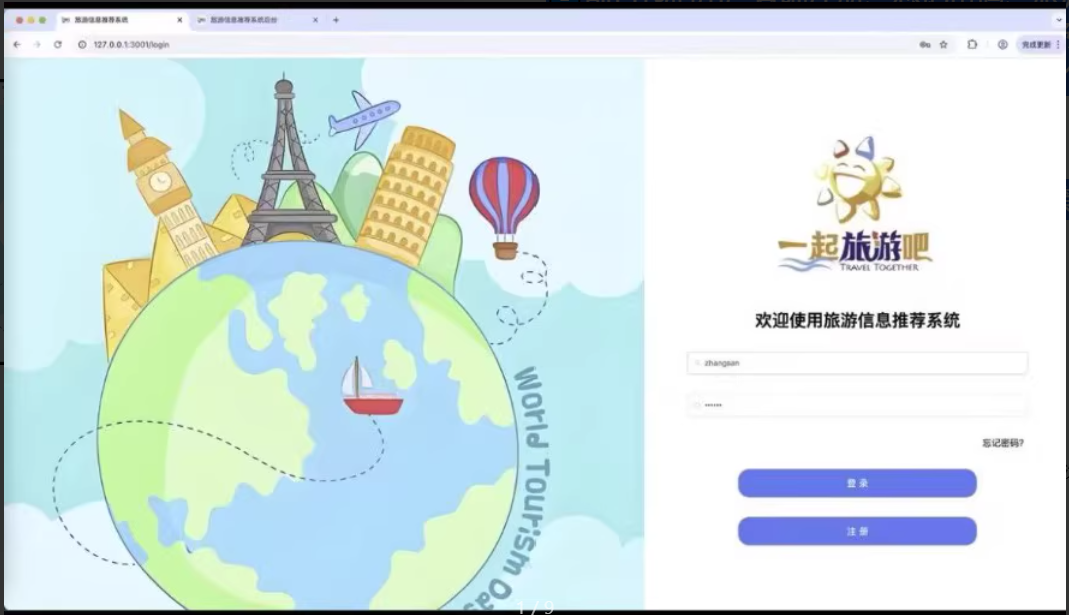View site information icon in address bar

click(x=82, y=44)
